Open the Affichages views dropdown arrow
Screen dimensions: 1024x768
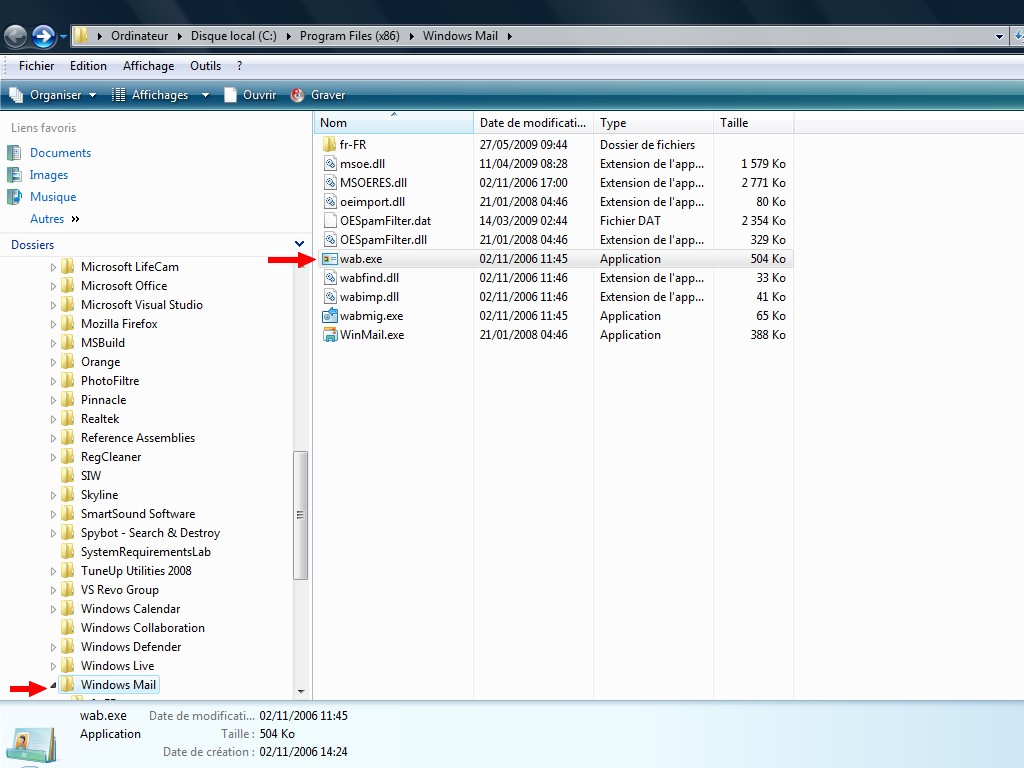[205, 95]
